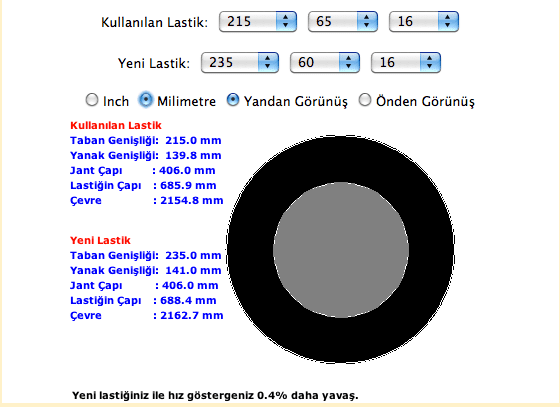560x407 pixels.
Task: Click the red "Yeni Lastik" results heading
Action: [100, 240]
